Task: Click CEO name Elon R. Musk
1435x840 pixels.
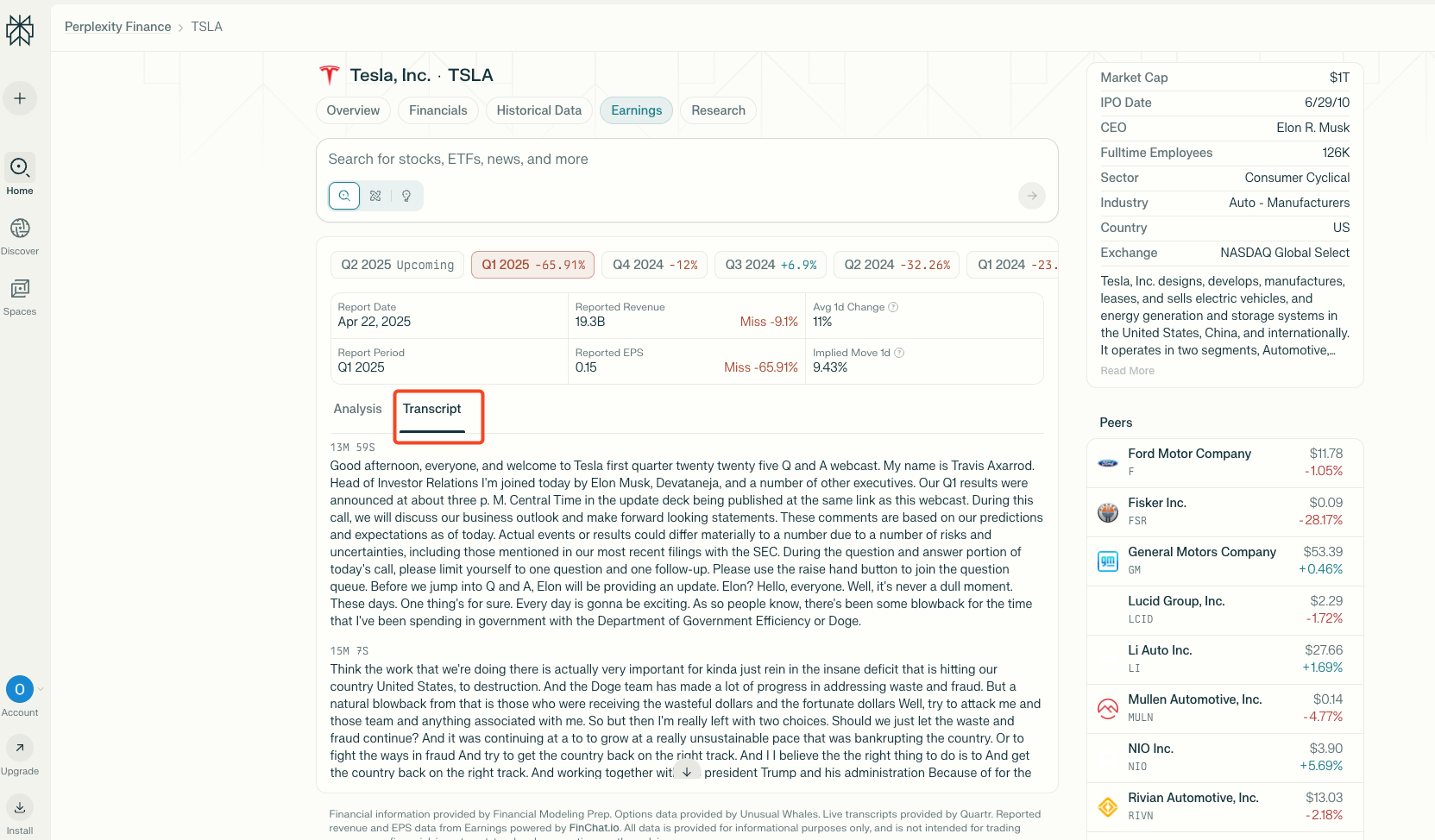Action: click(x=1313, y=128)
